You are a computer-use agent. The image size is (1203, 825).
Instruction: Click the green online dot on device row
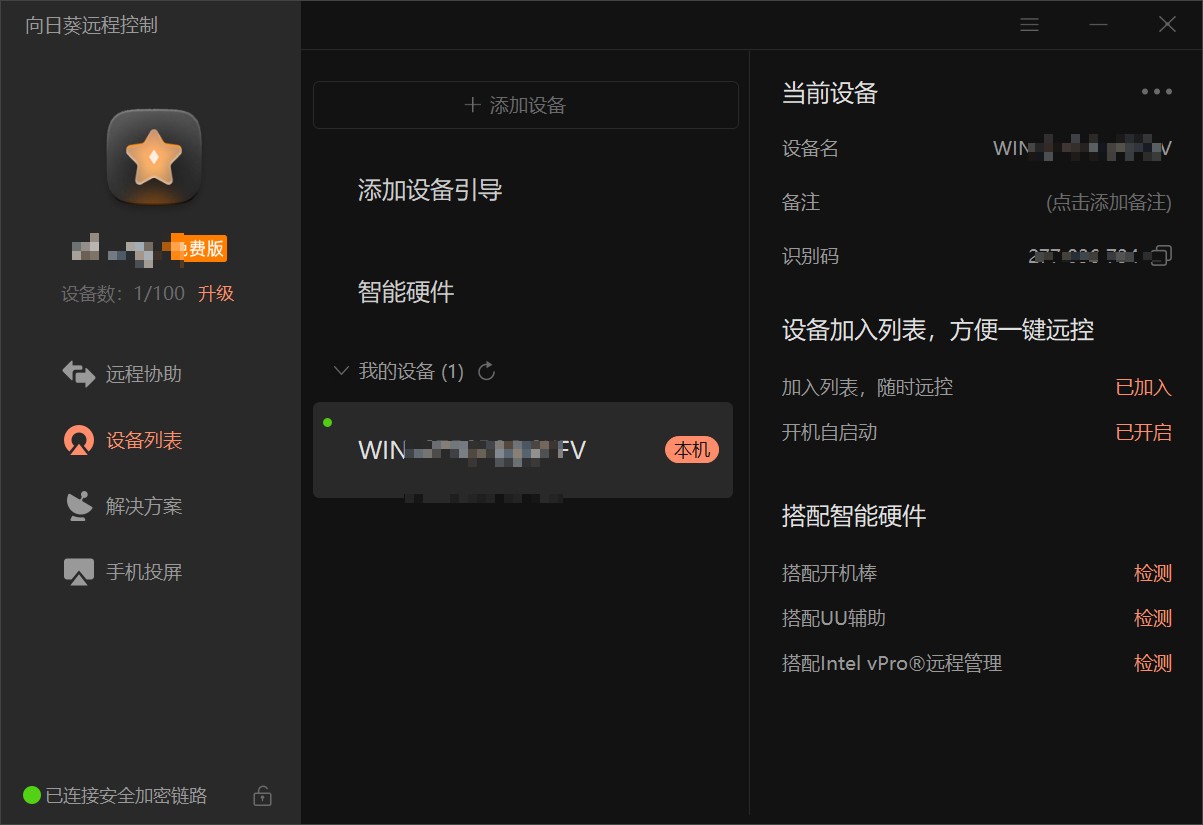328,422
